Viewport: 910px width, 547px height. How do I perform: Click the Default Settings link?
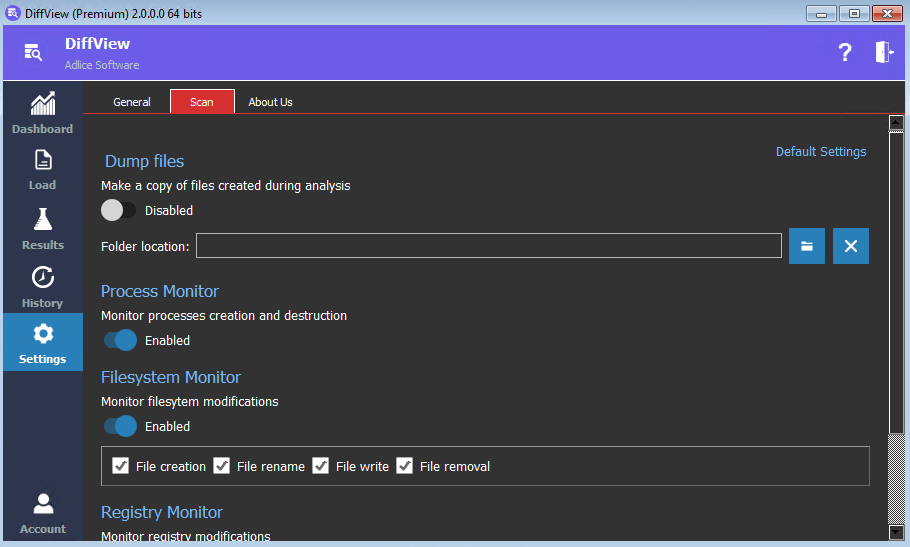click(821, 152)
